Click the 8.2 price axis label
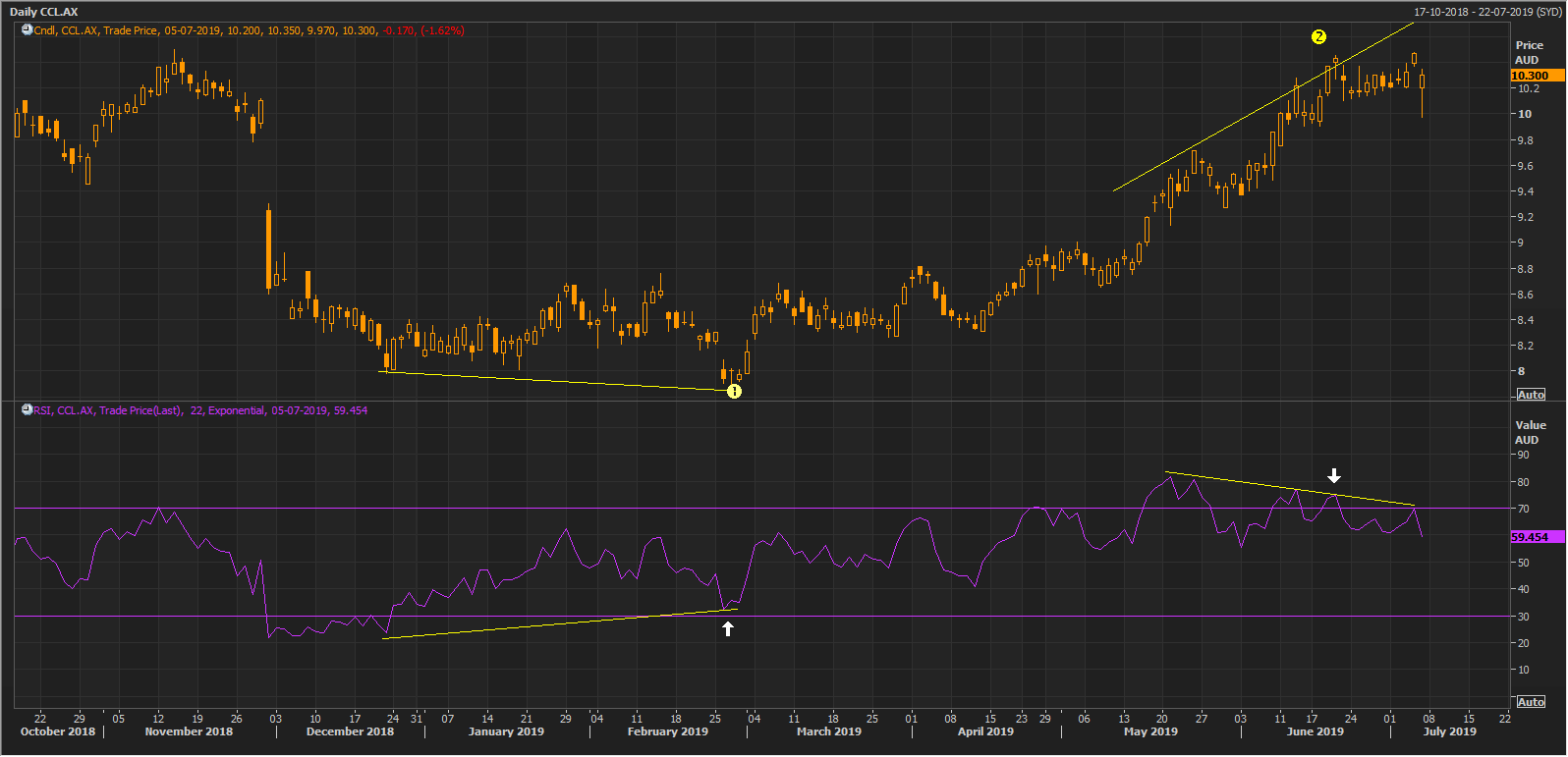This screenshot has width=1568, height=757. pos(1526,346)
